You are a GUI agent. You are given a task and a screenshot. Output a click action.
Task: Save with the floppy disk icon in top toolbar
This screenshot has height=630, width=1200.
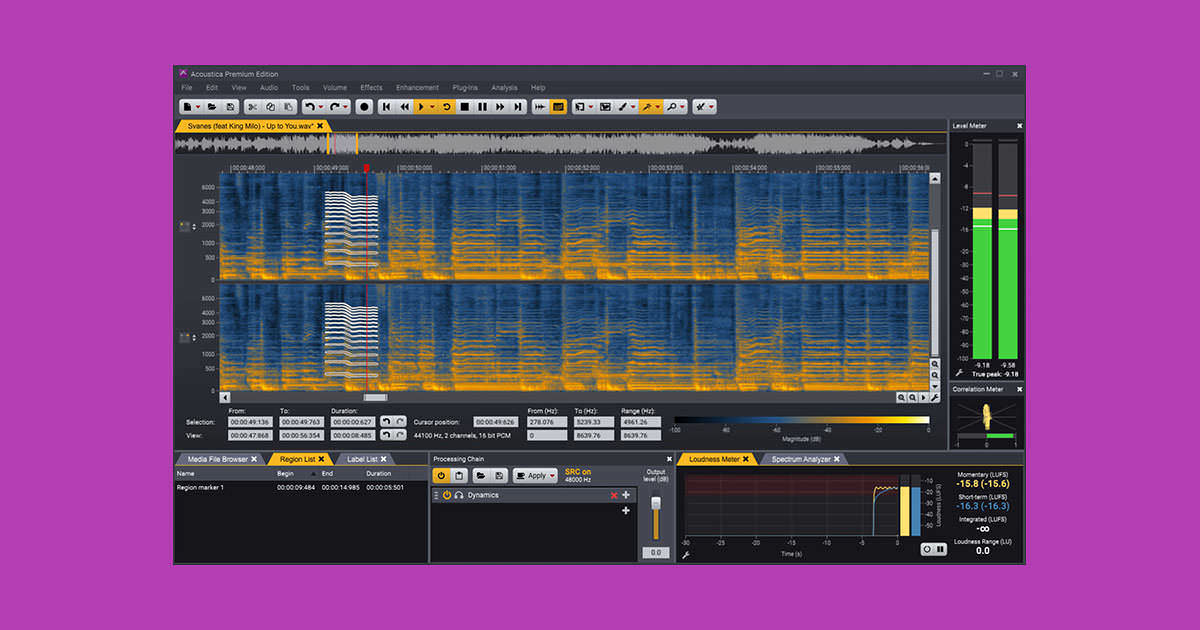pos(230,106)
